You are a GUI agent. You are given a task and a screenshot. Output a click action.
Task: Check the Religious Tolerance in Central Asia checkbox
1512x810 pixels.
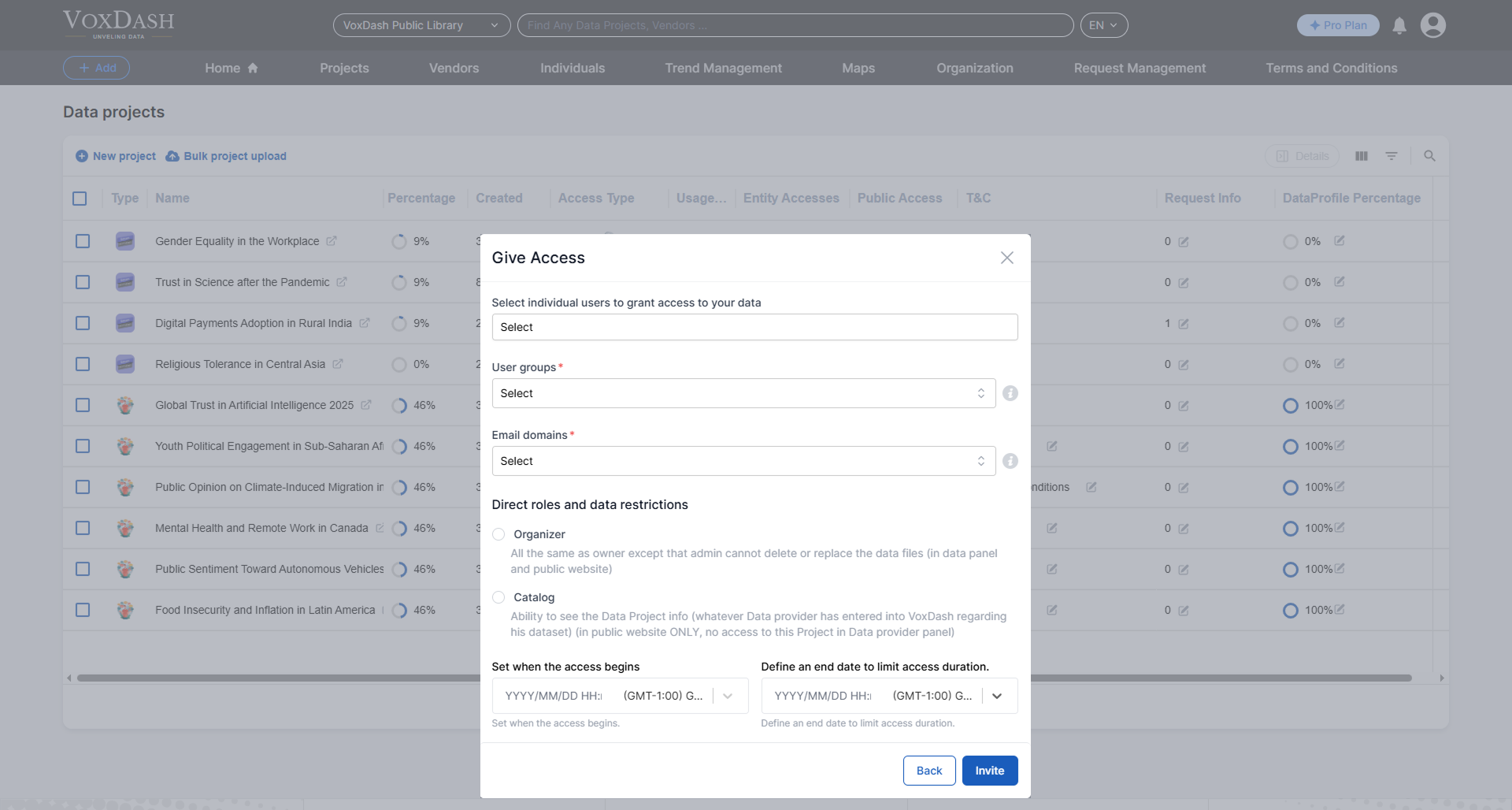point(83,364)
